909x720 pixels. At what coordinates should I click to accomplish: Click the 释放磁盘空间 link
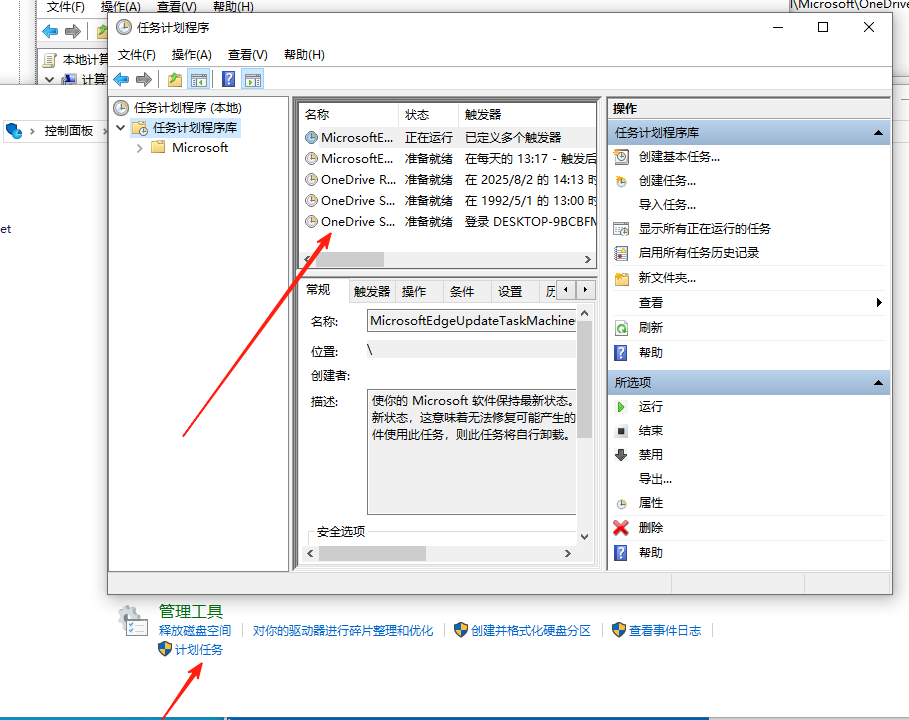point(195,630)
